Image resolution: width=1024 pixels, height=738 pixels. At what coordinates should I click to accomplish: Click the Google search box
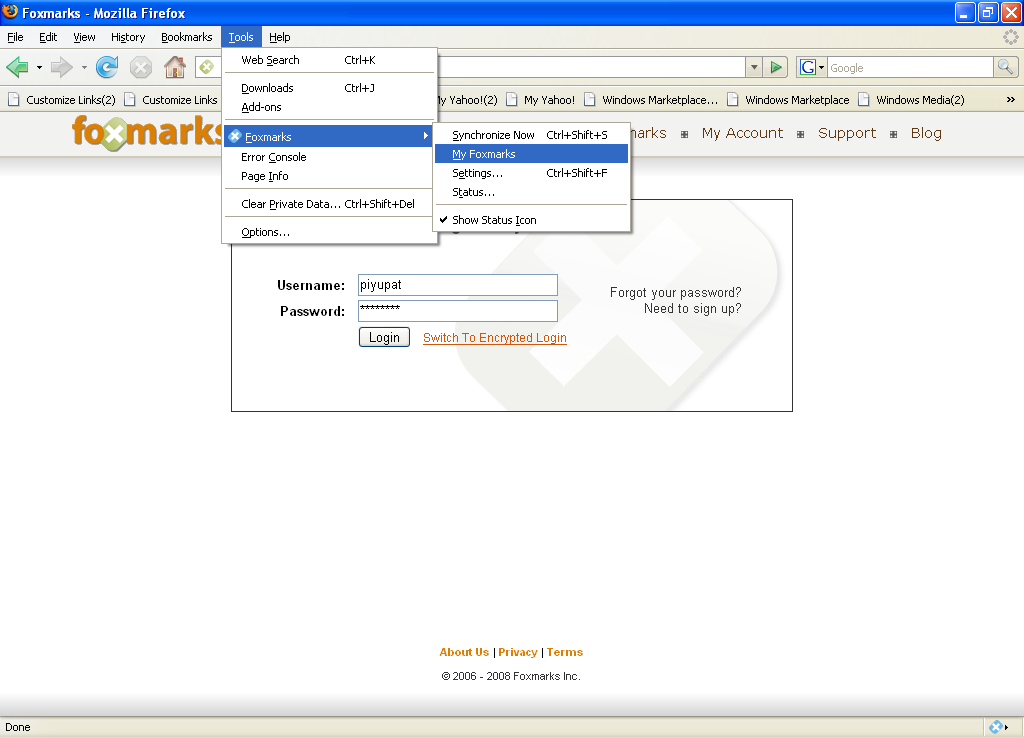(x=910, y=67)
